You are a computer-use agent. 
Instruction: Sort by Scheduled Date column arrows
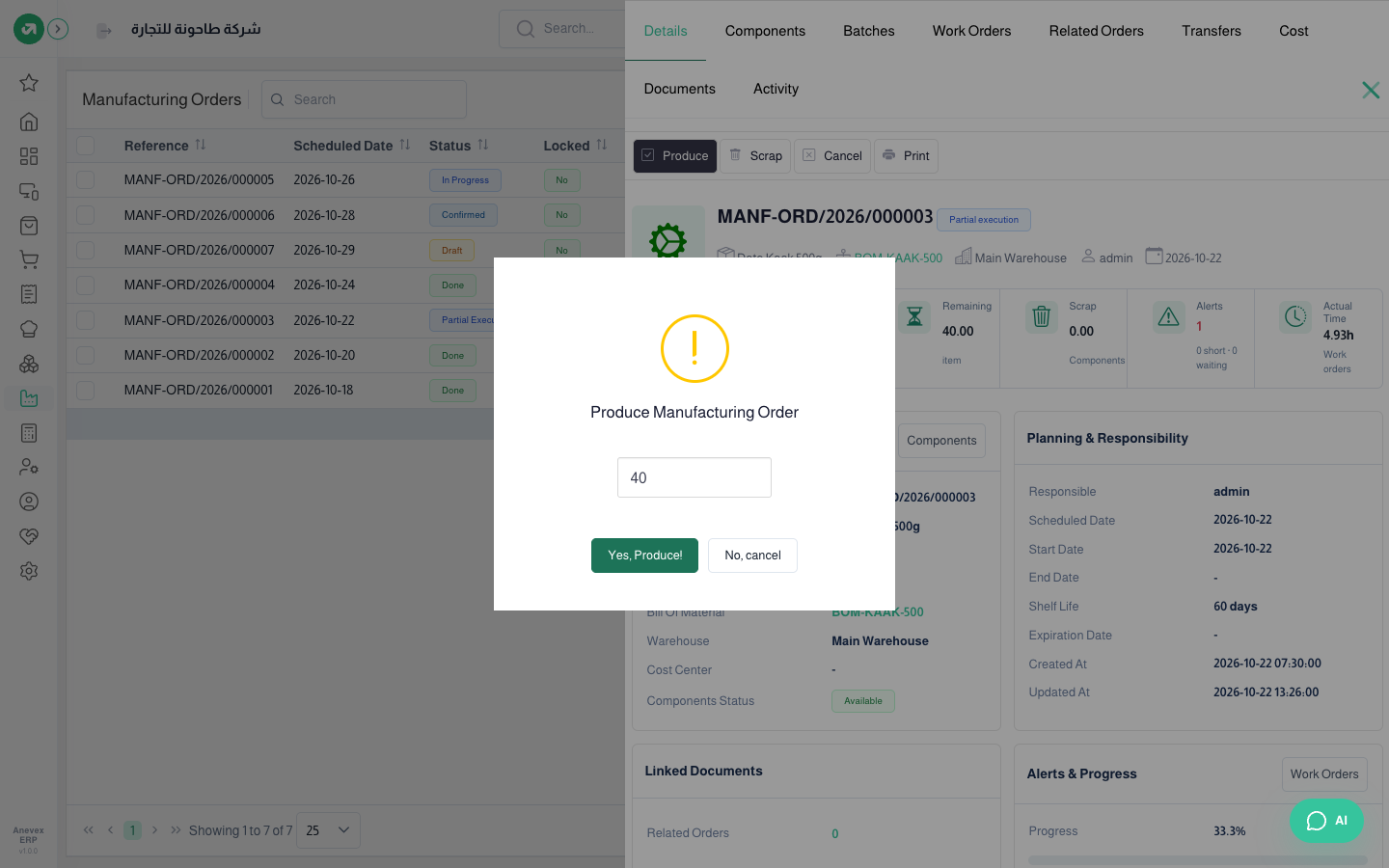click(x=405, y=145)
